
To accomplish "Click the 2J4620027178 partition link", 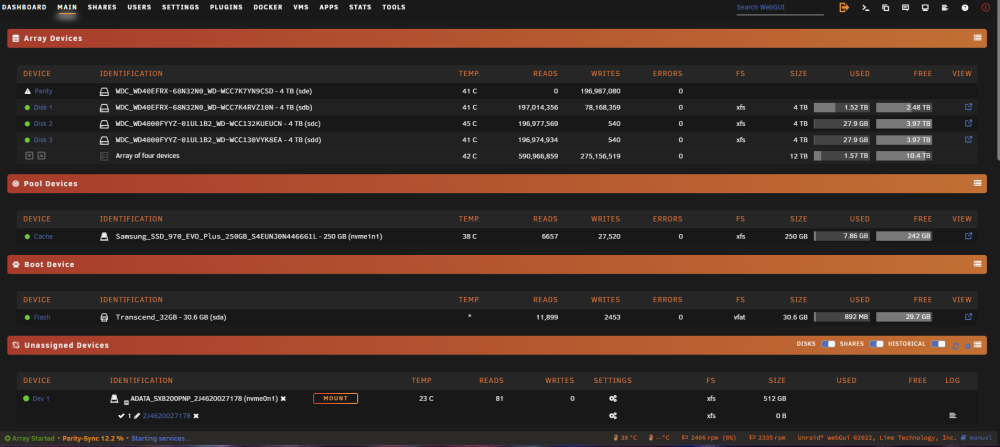I will click(x=166, y=416).
